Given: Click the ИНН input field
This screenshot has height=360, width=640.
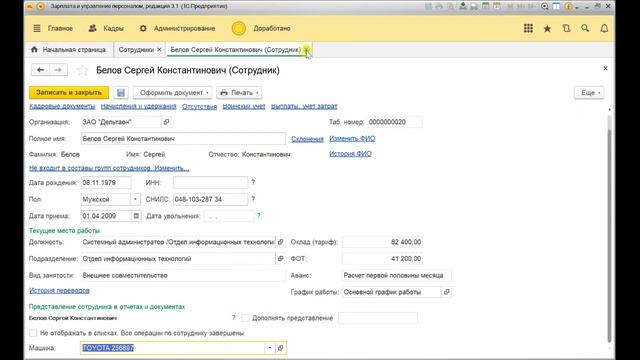Looking at the screenshot, I should click(210, 182).
